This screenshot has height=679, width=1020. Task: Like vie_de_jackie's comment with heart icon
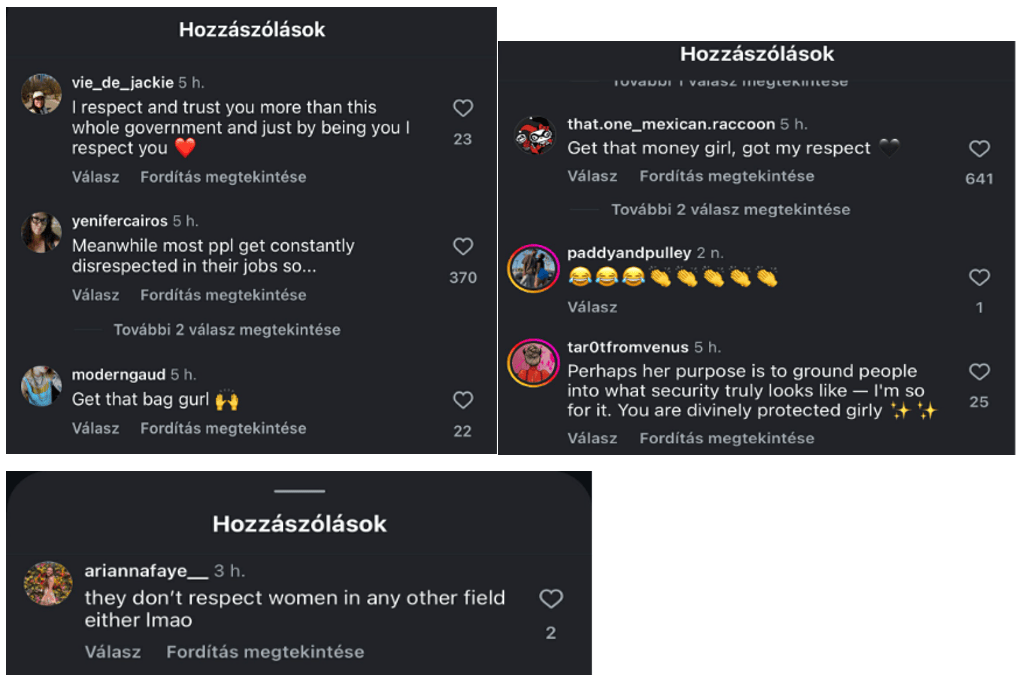pyautogui.click(x=463, y=108)
